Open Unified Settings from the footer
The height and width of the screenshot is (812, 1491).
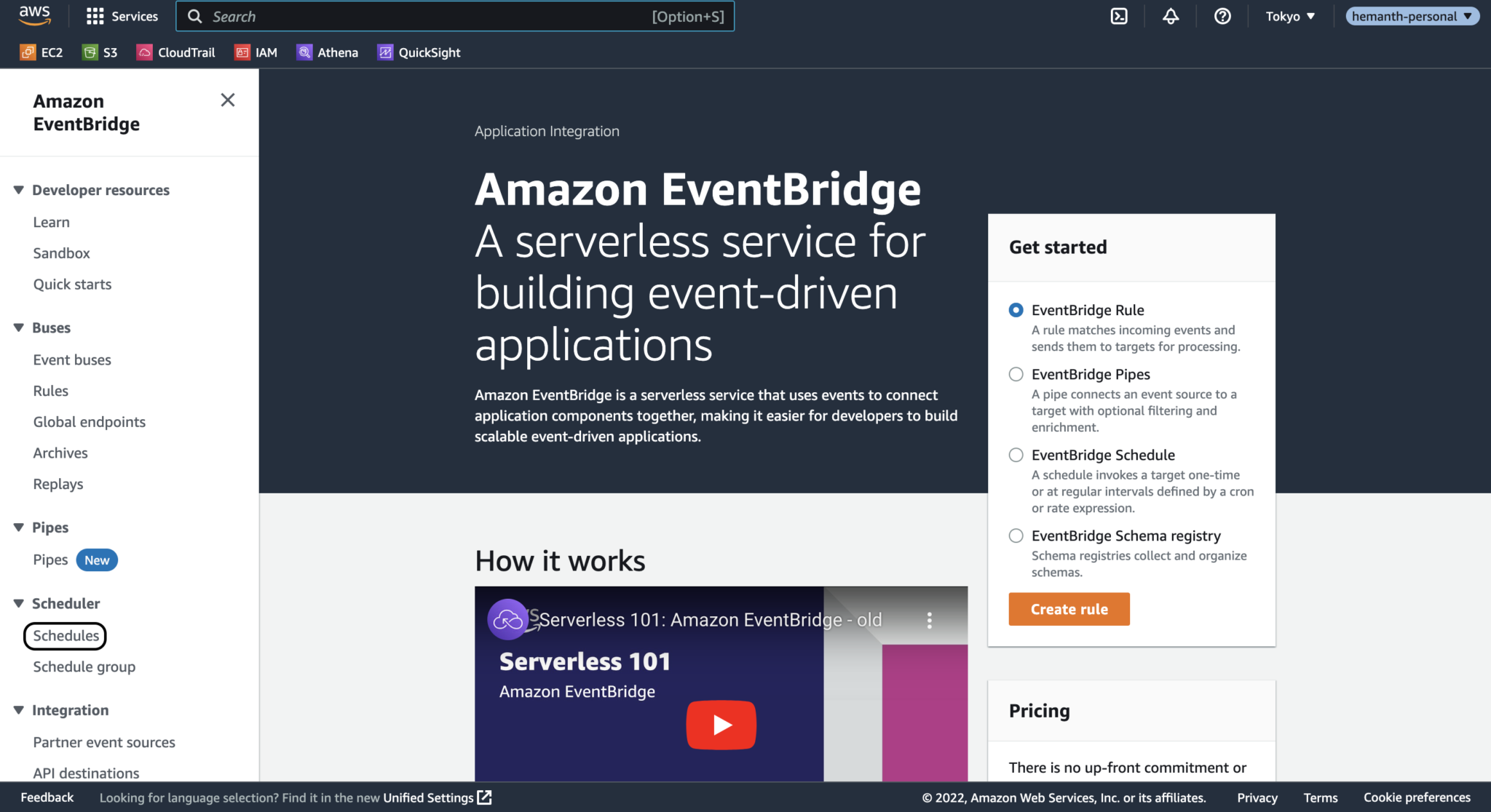(x=428, y=797)
